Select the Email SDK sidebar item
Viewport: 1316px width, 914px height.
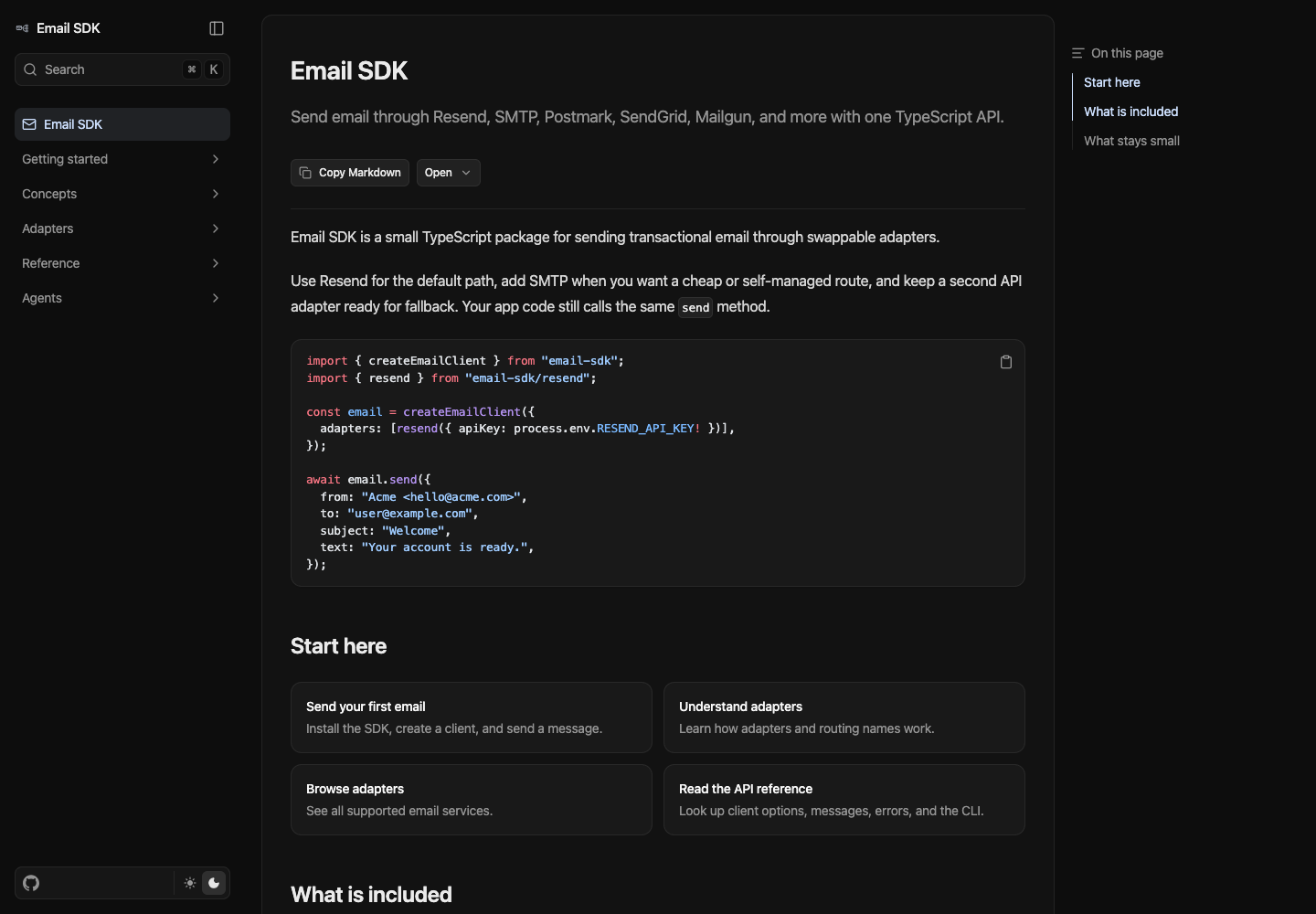click(122, 124)
